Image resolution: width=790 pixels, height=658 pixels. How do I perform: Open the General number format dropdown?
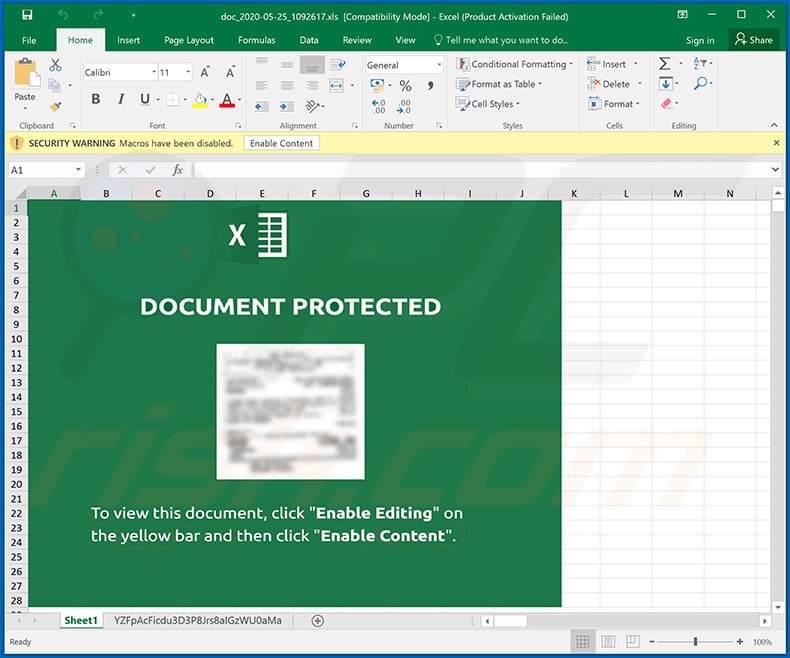pos(439,64)
